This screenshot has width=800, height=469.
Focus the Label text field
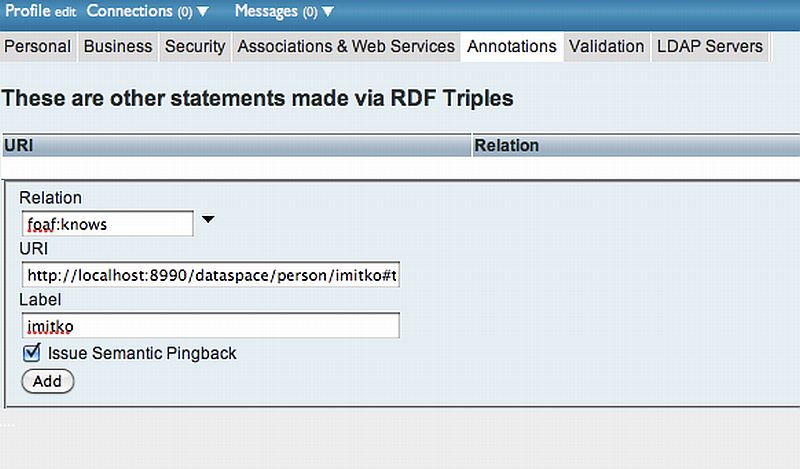[210, 326]
